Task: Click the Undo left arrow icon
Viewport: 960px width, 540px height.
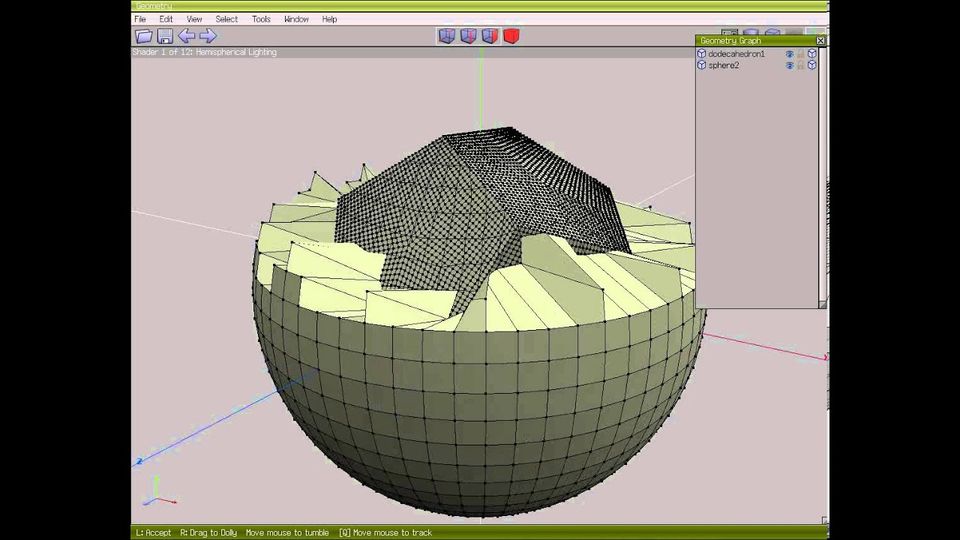Action: tap(187, 36)
